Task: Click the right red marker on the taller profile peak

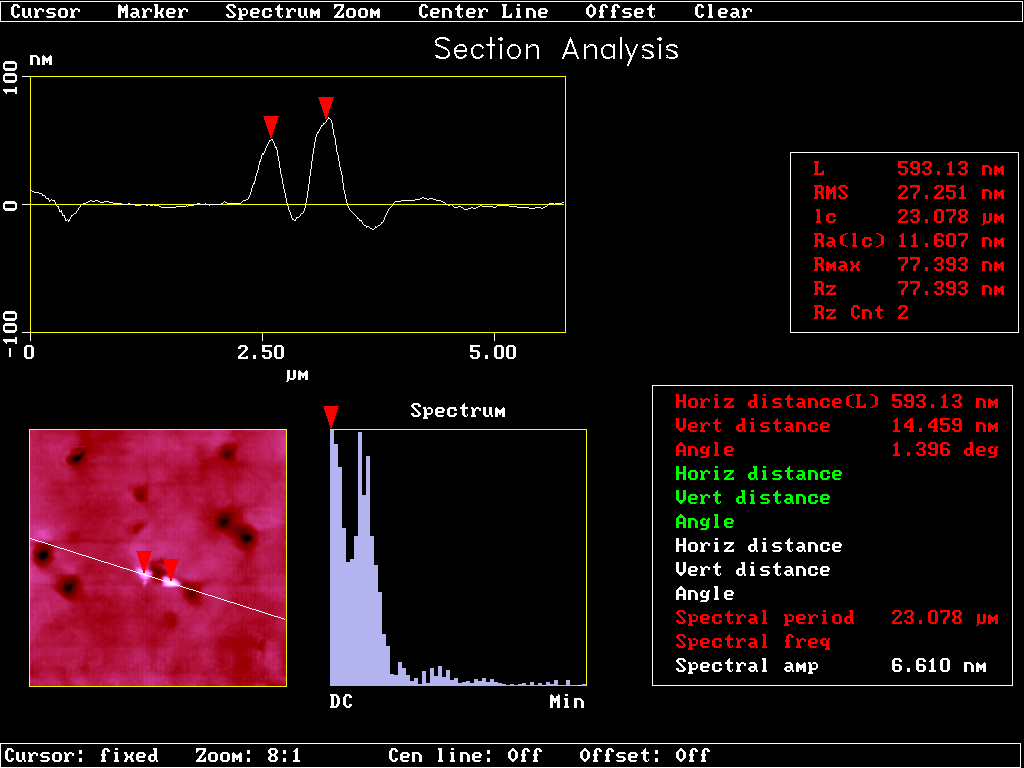Action: pyautogui.click(x=325, y=107)
